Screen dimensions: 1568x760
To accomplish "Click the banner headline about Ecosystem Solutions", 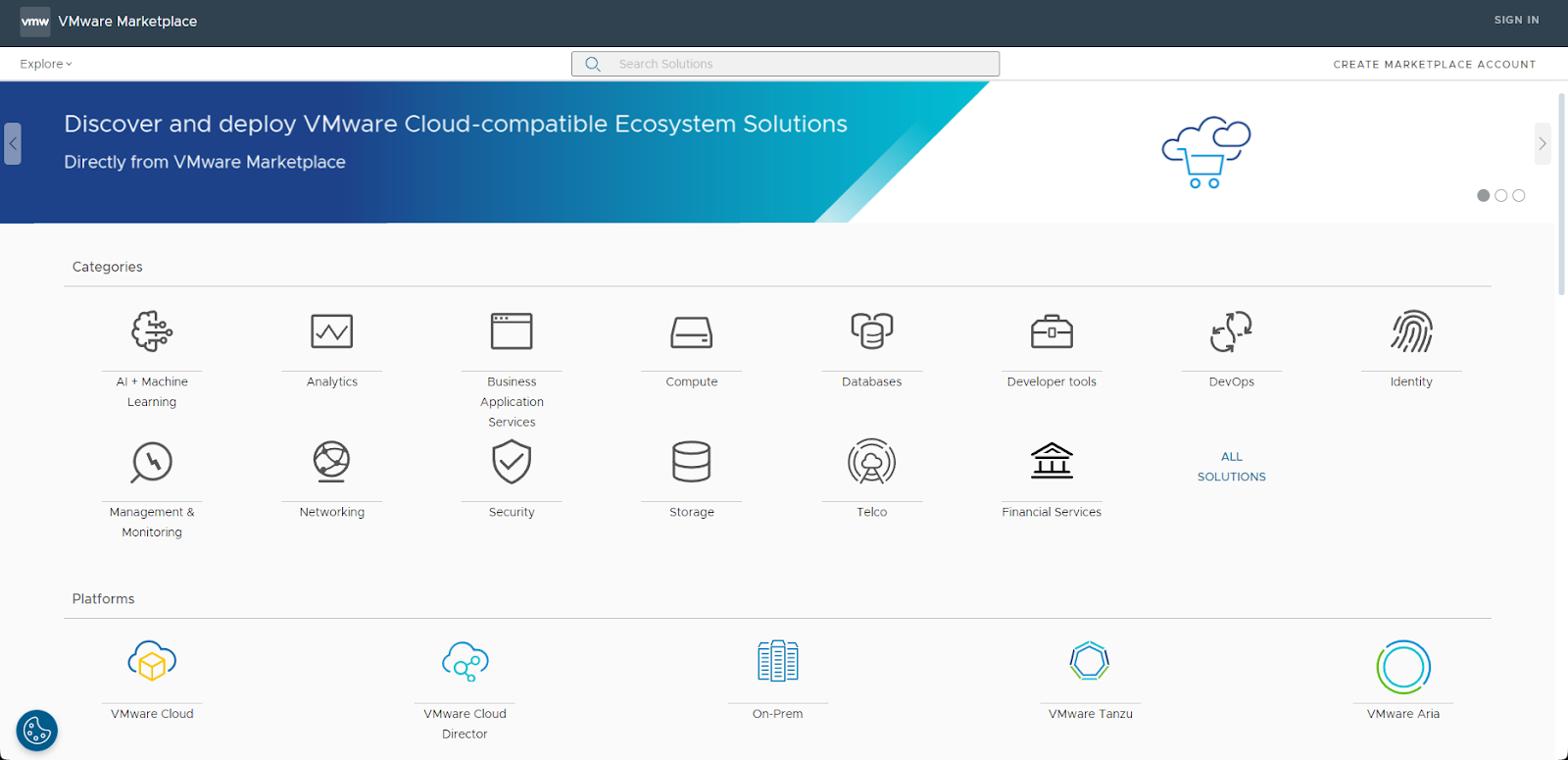I will click(456, 124).
